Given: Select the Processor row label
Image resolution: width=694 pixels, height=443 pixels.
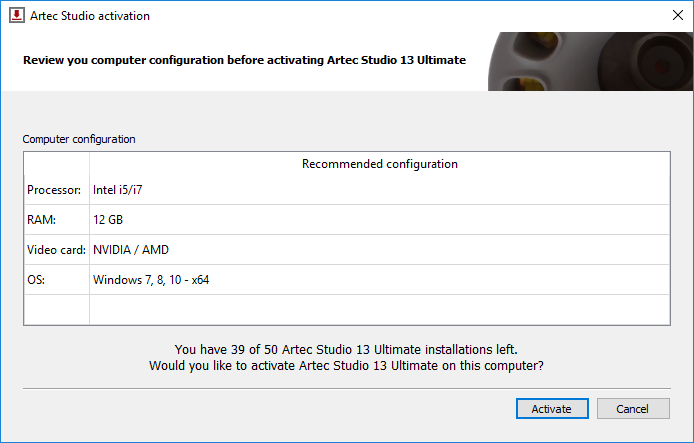Looking at the screenshot, I should coord(54,190).
